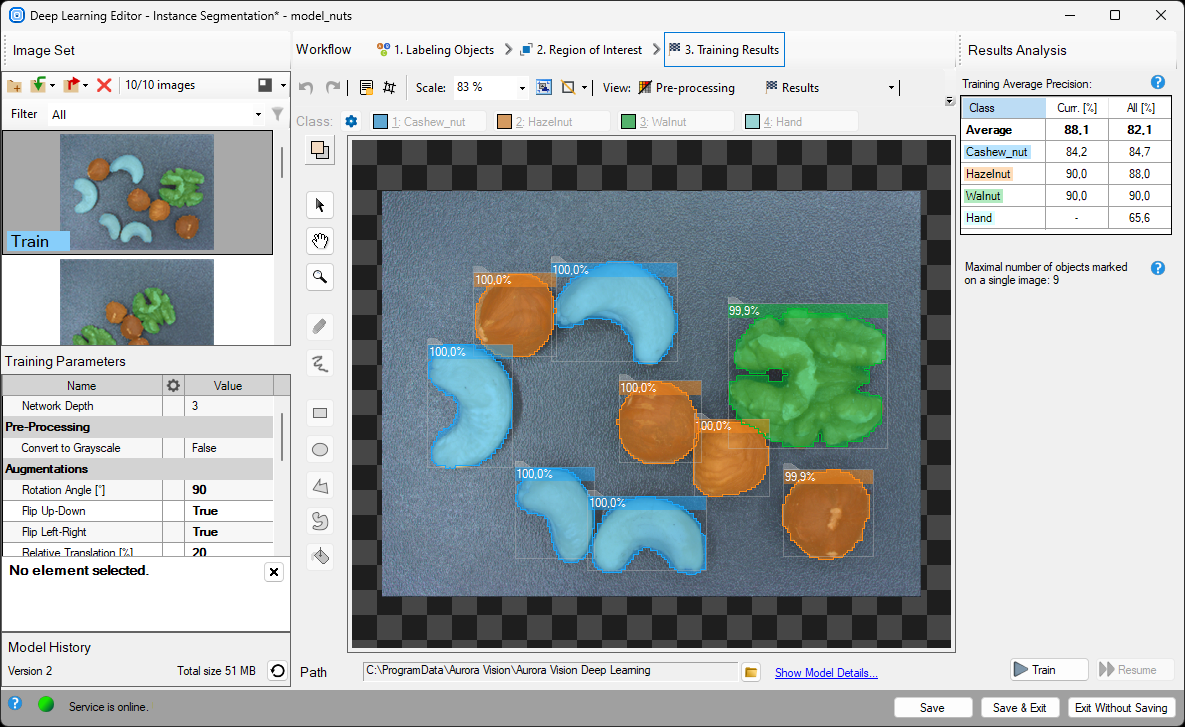Activate the magnifier zoom tool
This screenshot has width=1185, height=727.
pos(320,277)
